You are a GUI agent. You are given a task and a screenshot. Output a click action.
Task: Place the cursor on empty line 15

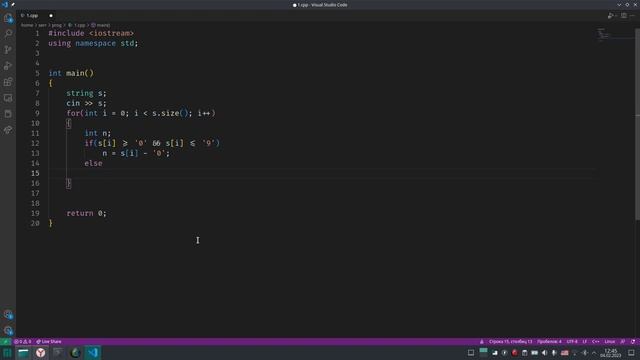pos(321,173)
